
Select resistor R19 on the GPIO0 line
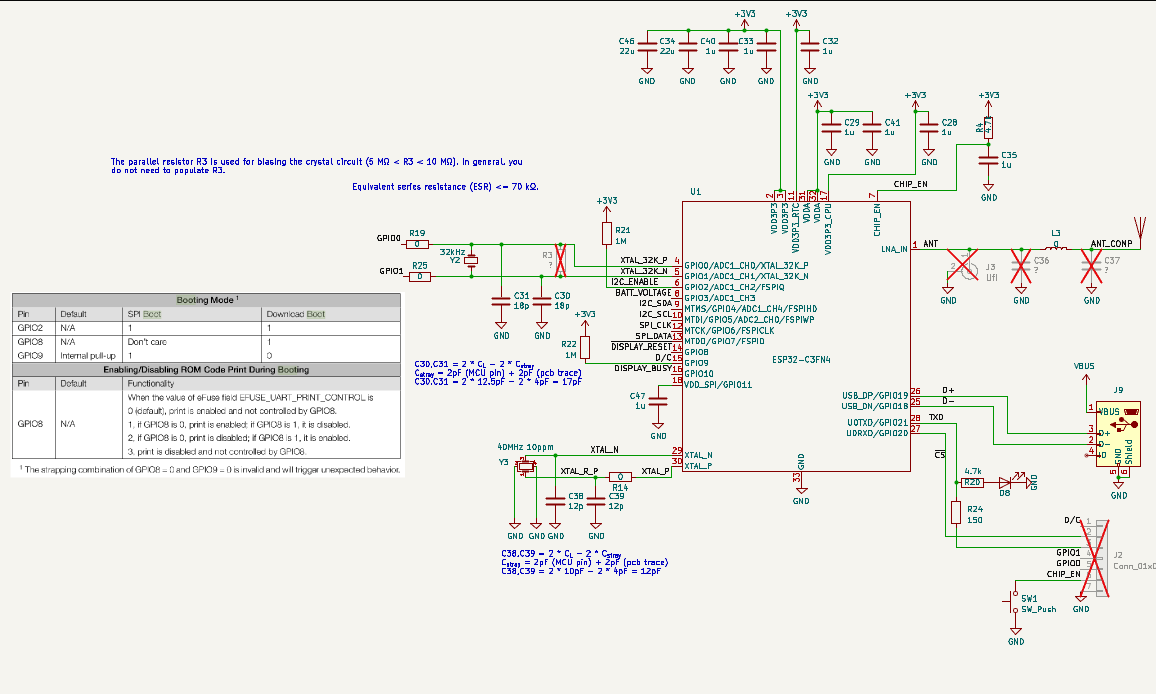click(419, 244)
